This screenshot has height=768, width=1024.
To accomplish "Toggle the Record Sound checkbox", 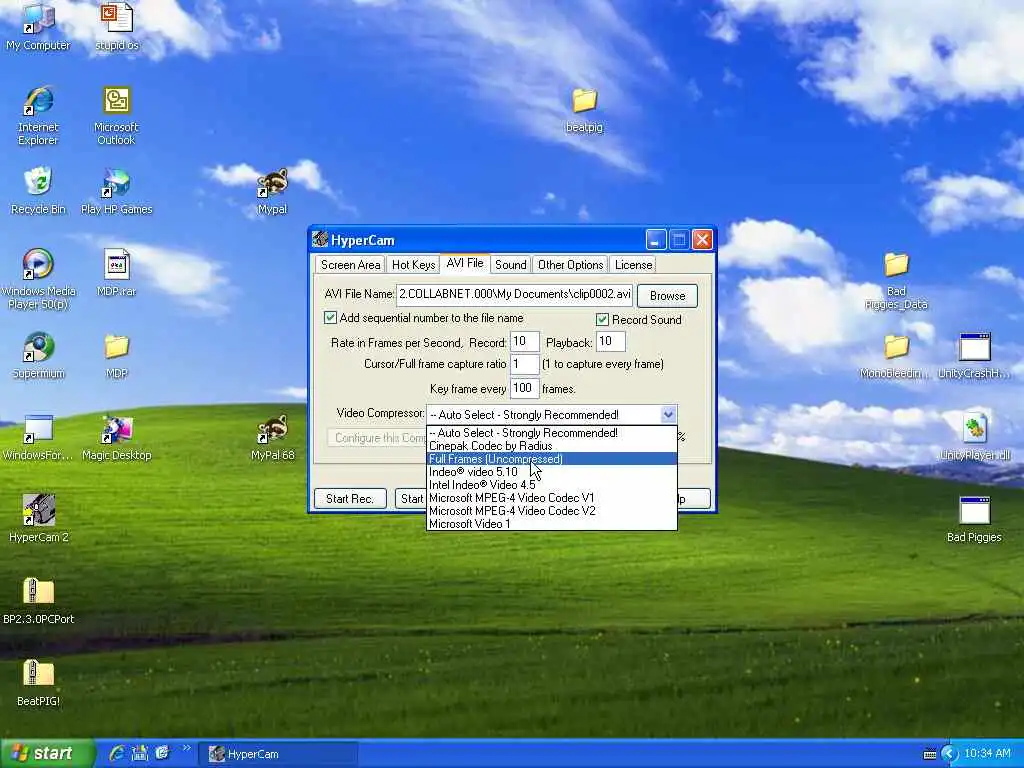I will pyautogui.click(x=602, y=319).
